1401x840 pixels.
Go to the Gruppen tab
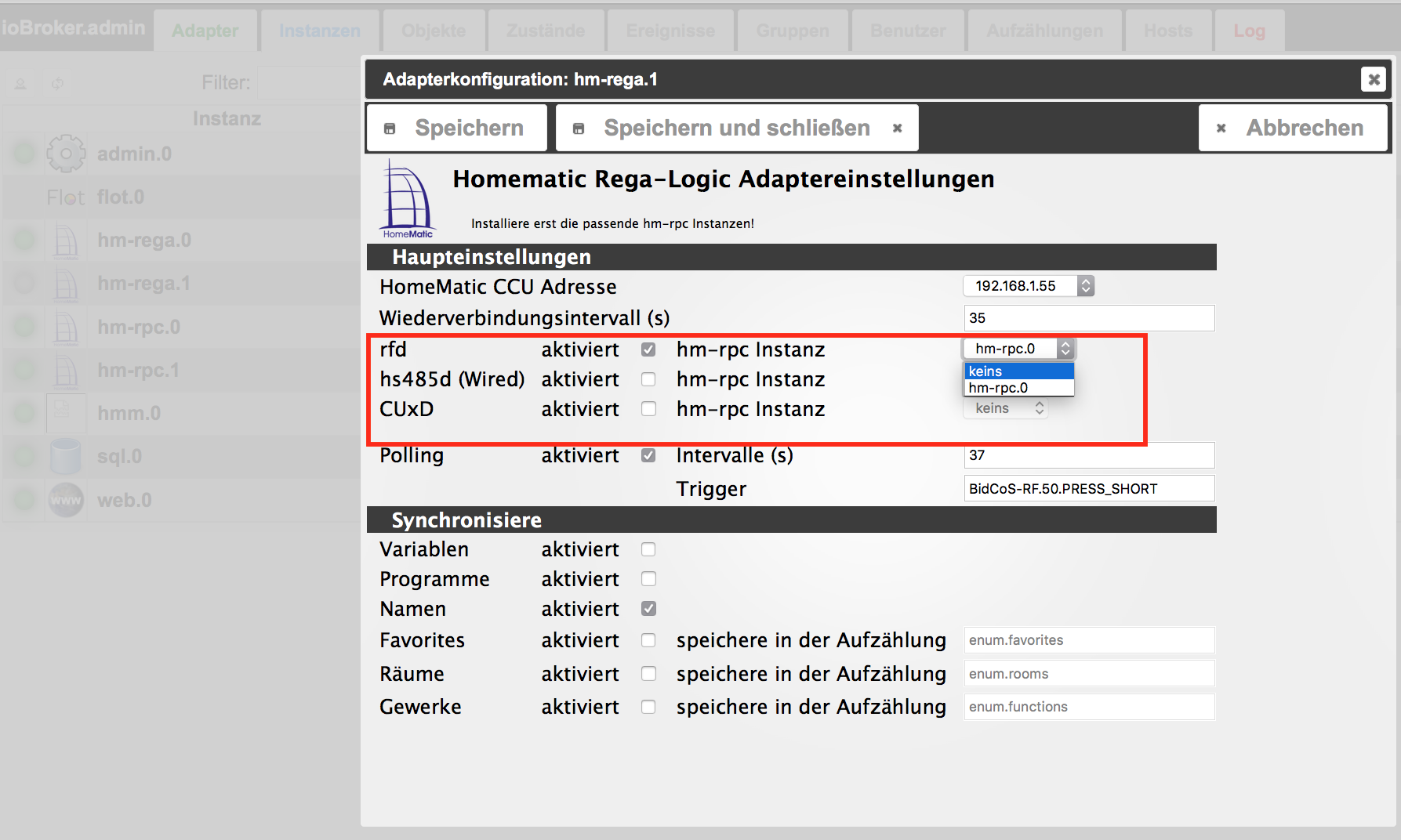(x=793, y=31)
